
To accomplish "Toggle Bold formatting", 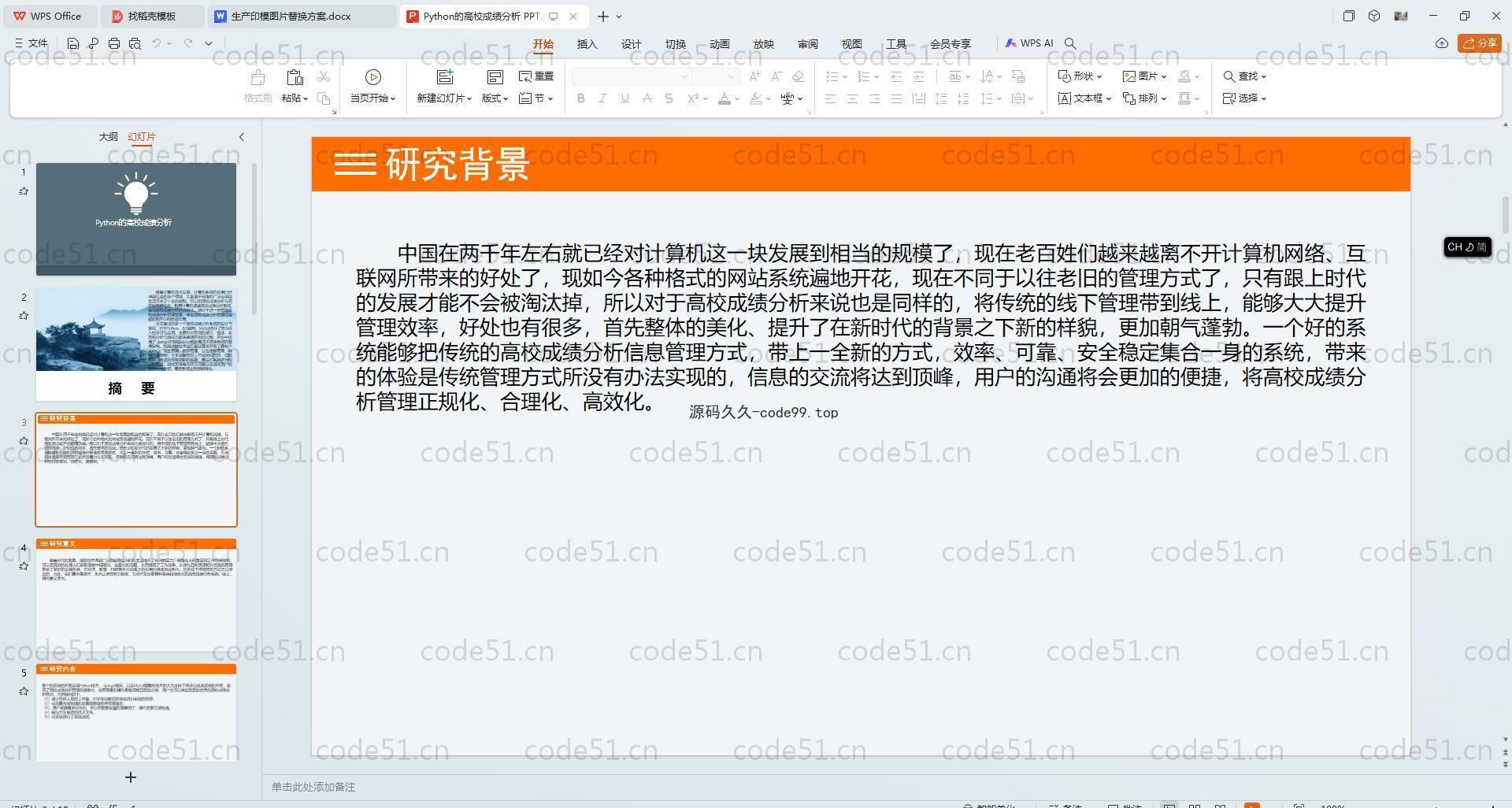I will (x=581, y=98).
